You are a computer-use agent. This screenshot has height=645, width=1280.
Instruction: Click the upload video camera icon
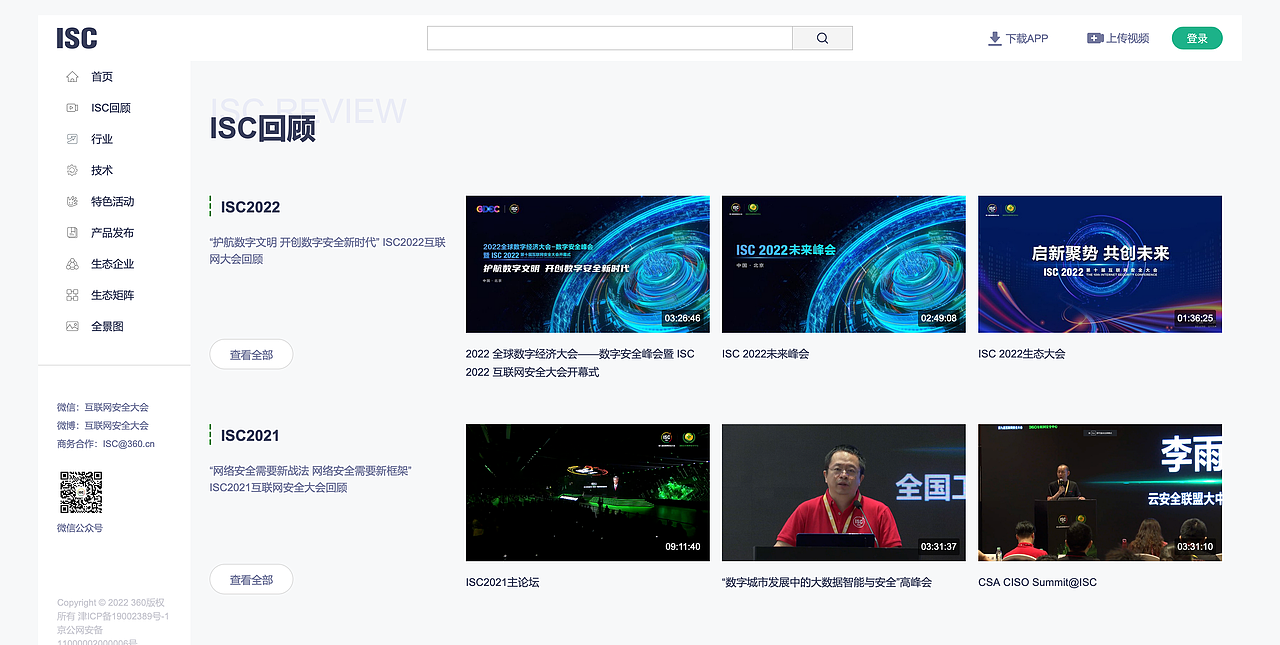click(1095, 38)
